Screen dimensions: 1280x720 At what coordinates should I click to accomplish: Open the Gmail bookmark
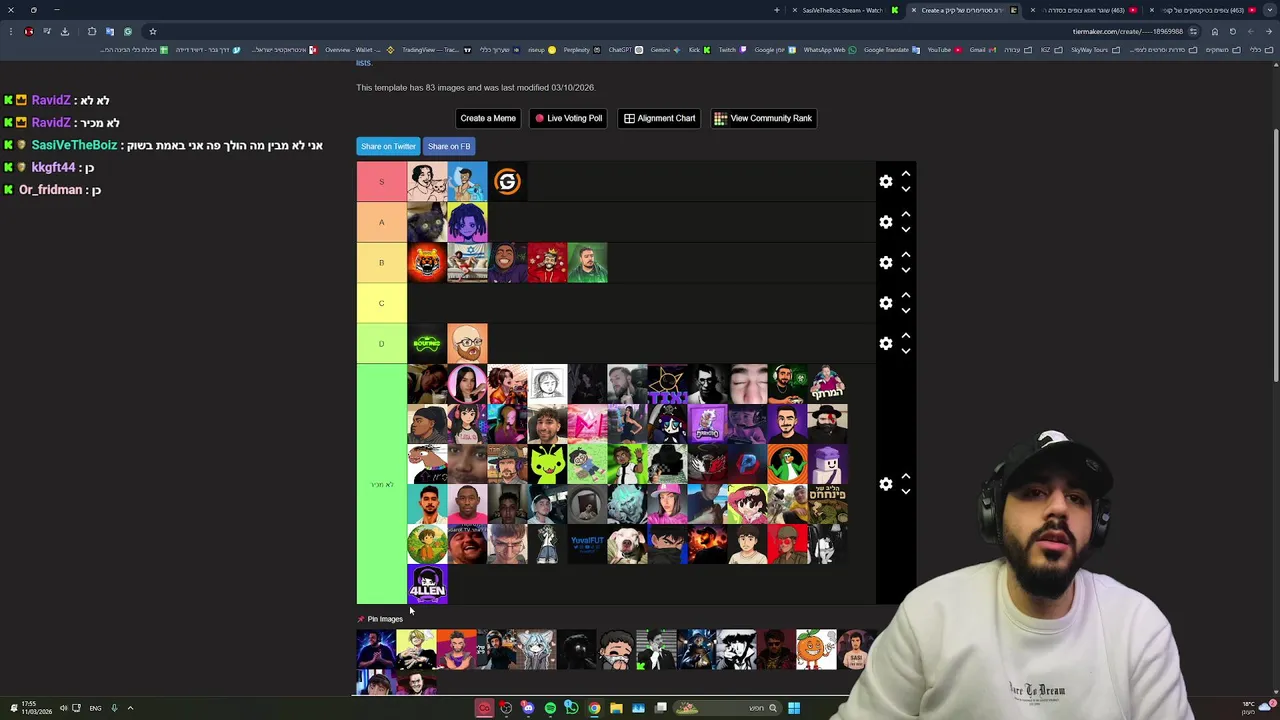[x=983, y=50]
